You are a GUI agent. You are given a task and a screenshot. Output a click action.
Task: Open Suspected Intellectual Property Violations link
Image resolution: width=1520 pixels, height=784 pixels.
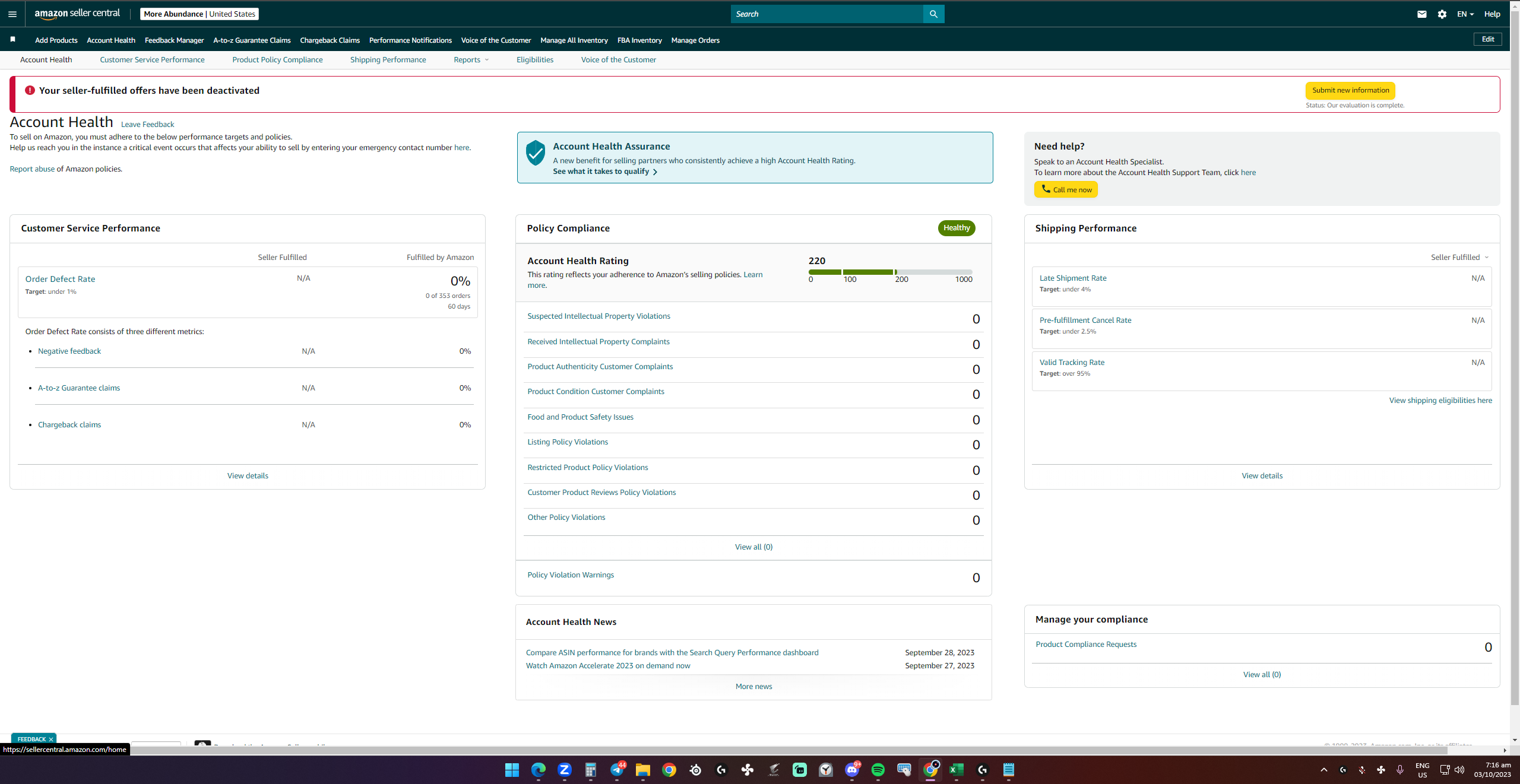point(598,316)
